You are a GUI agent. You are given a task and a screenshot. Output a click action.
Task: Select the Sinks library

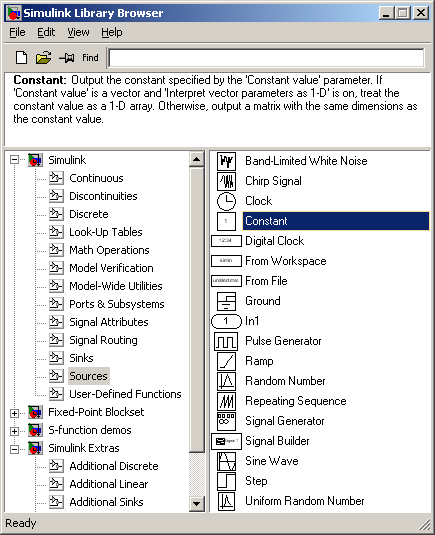coord(81,358)
